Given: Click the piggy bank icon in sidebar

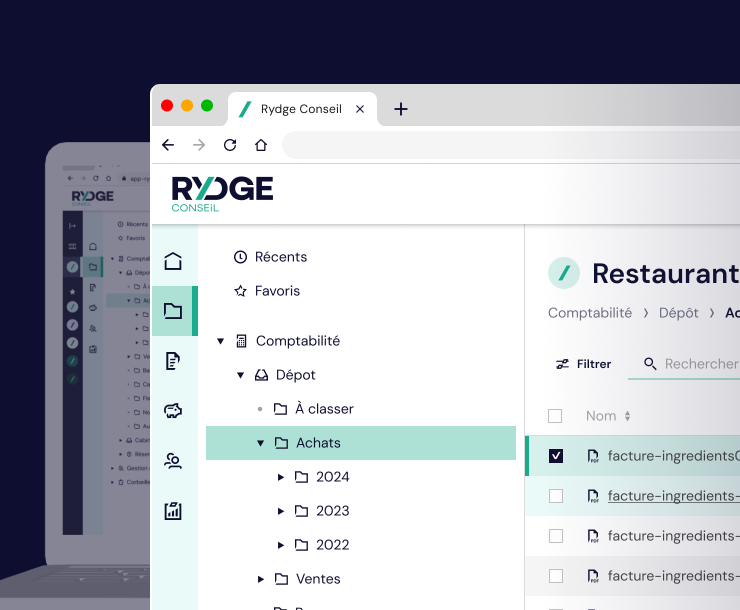Looking at the screenshot, I should [x=173, y=410].
